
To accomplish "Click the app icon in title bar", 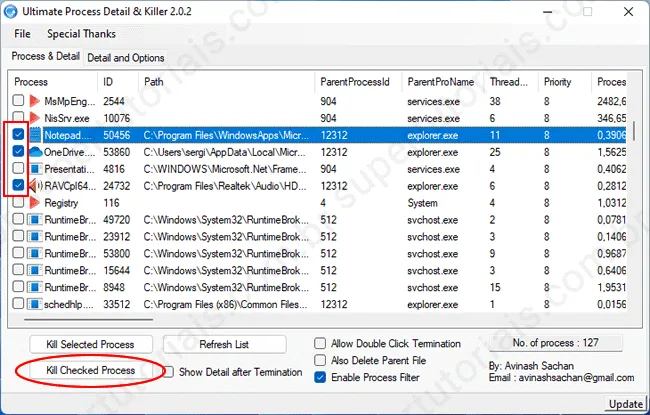I will 10,11.
